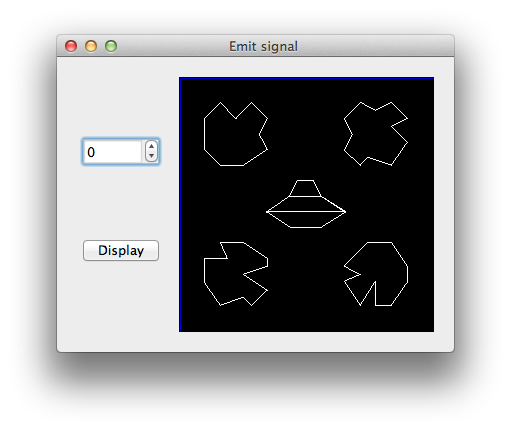
Task: Minimize window with the yellow button
Action: pos(91,46)
